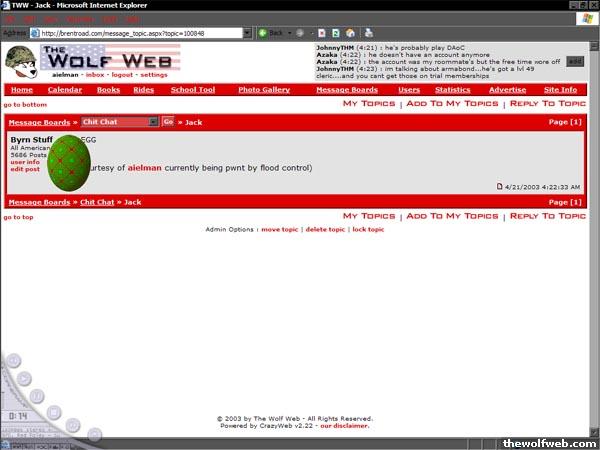Click the Wolf Web helmet mascot logo
This screenshot has height=450, width=600.
tap(20, 61)
